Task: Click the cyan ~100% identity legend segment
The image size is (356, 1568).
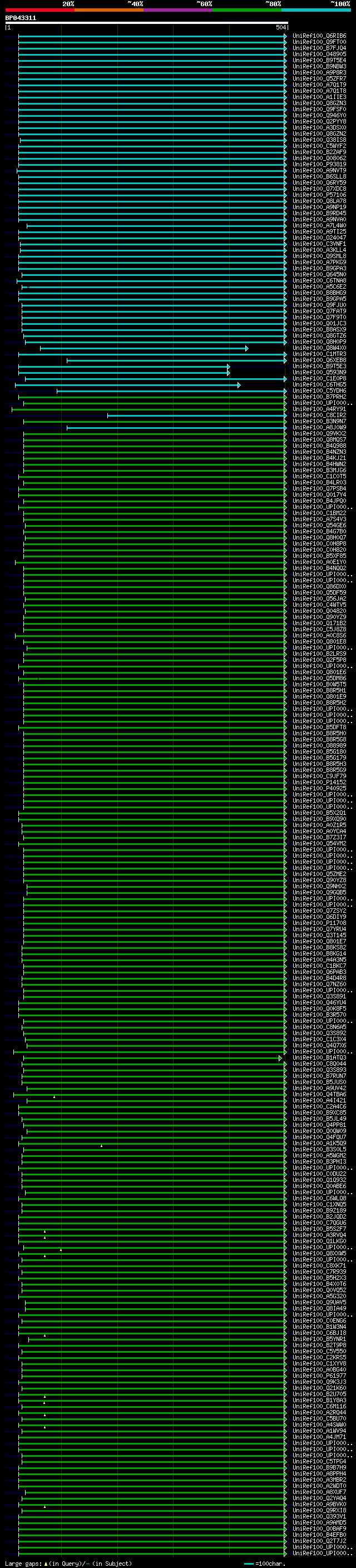Action: (315, 10)
